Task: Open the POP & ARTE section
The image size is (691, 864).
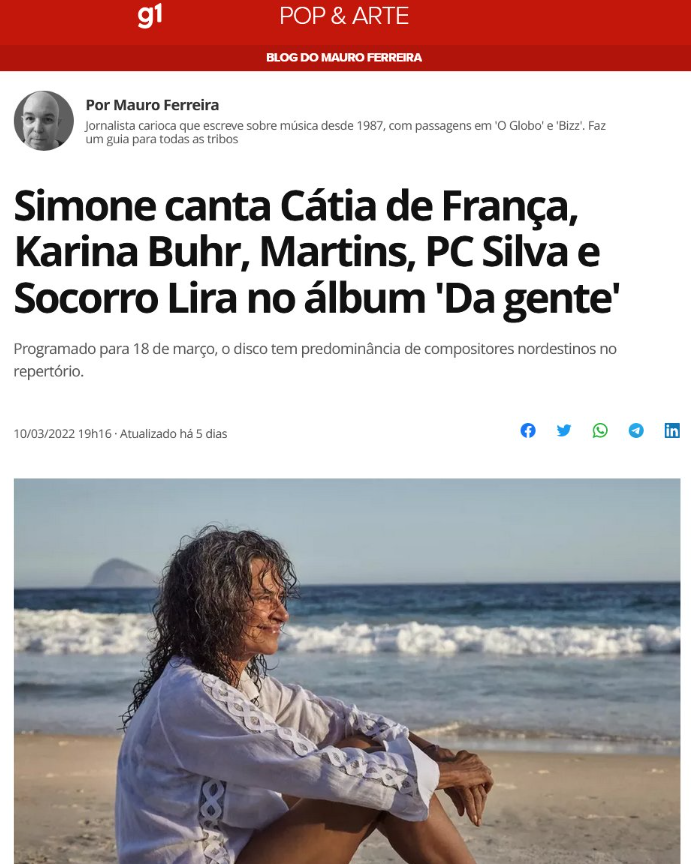Action: click(x=344, y=16)
